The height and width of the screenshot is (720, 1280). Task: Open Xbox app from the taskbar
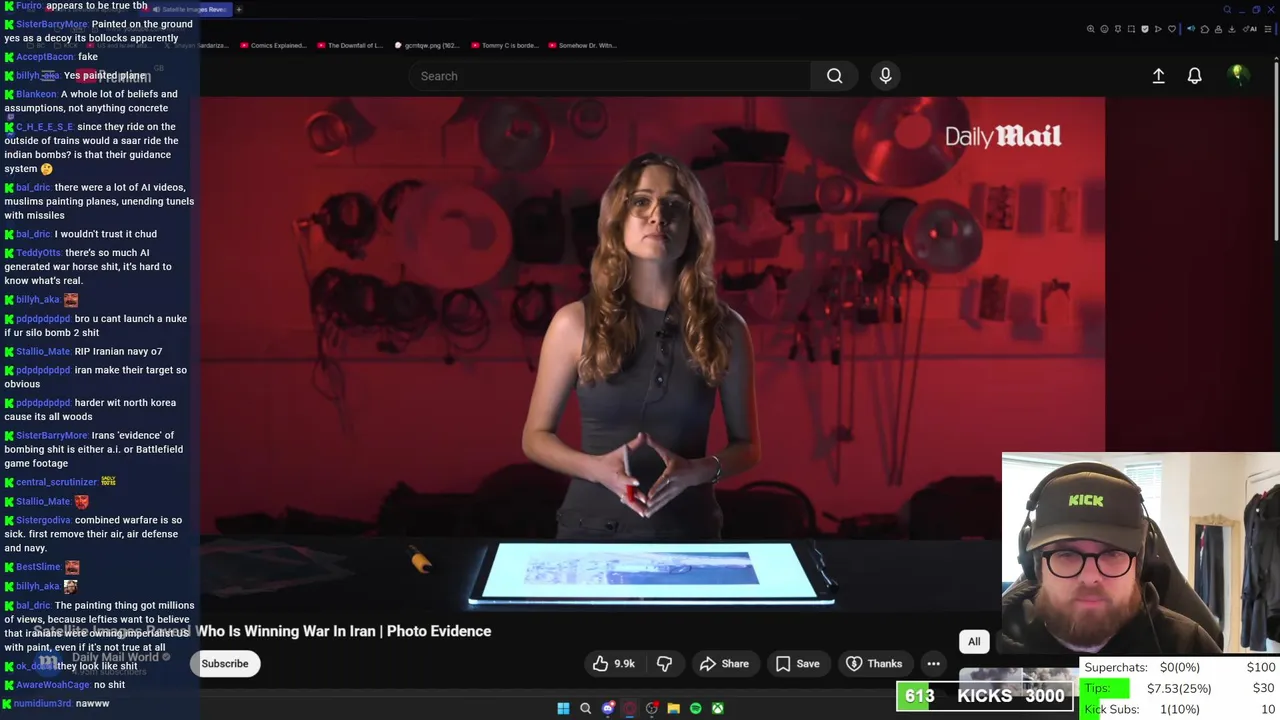[x=717, y=708]
